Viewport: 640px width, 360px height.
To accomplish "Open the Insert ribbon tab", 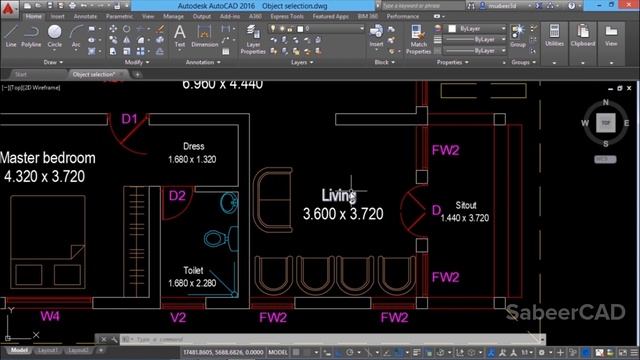I will [x=58, y=16].
